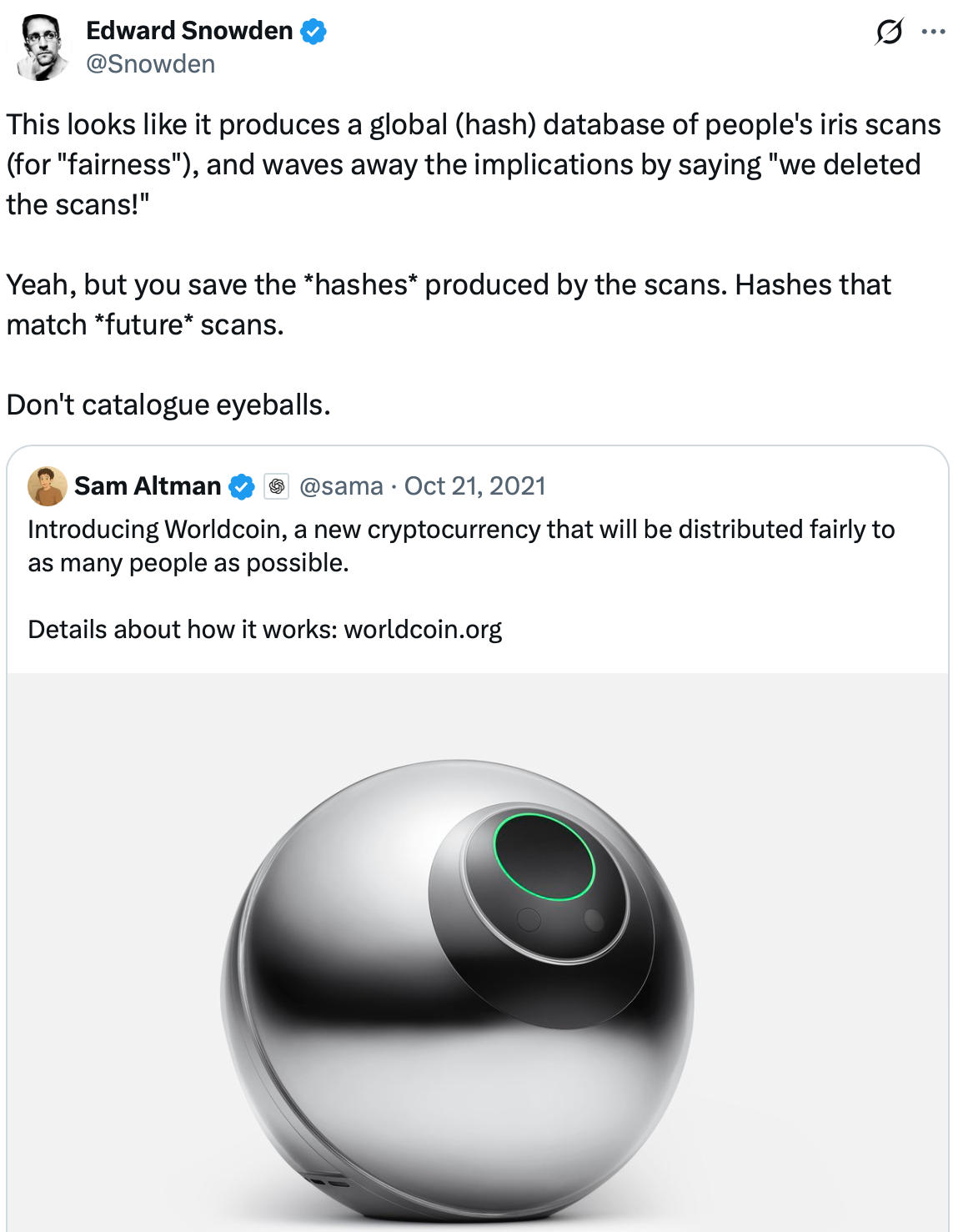Image resolution: width=953 pixels, height=1232 pixels.
Task: Click Edward Snowden's blue verified badge
Action: 313,32
